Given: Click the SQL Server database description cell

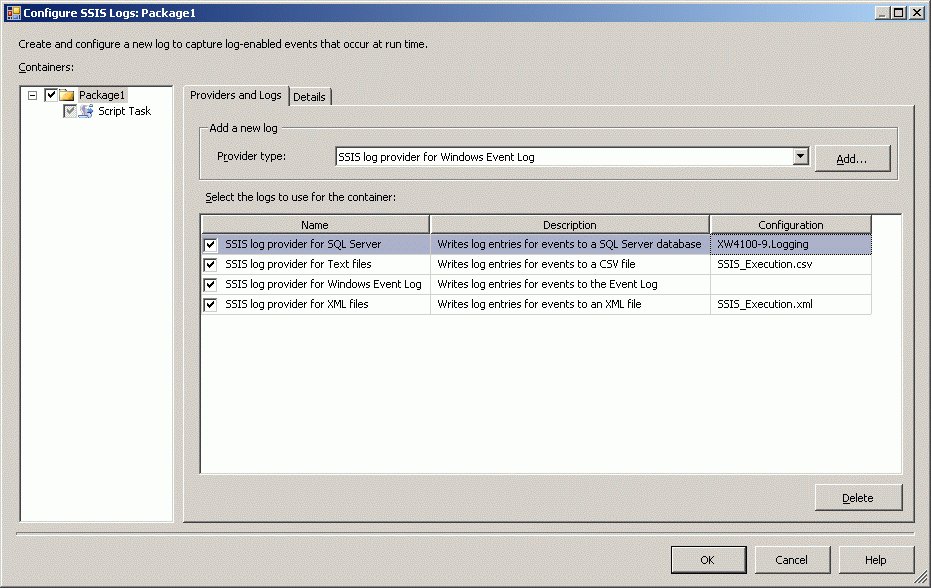Looking at the screenshot, I should (x=569, y=244).
